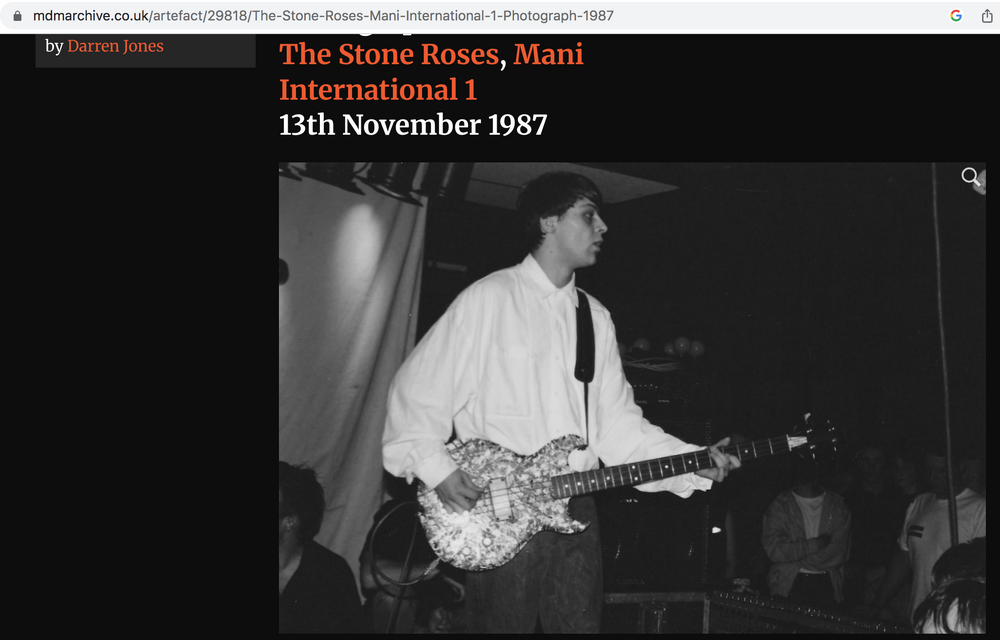Select the magnifying glass on the photograph
The image size is (1000, 640).
(x=969, y=176)
